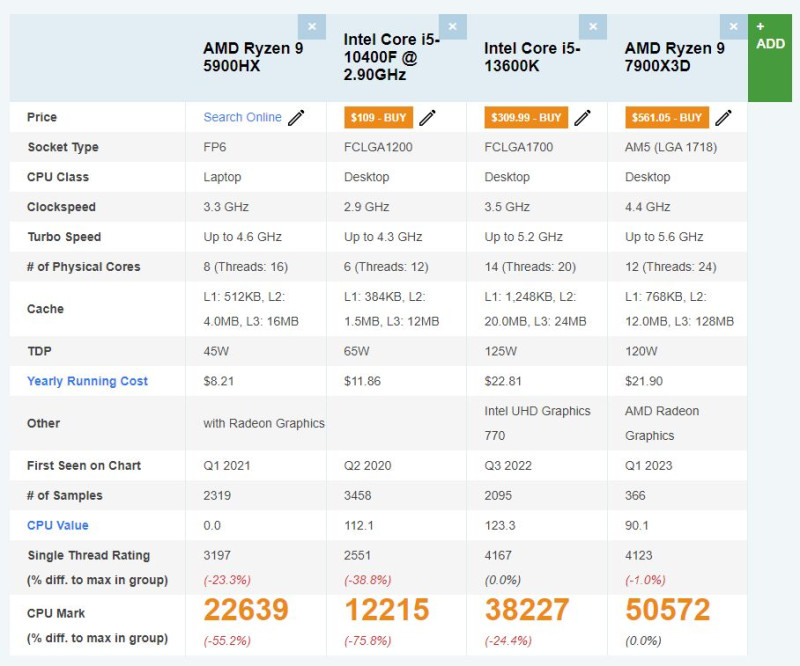Remove Intel Core i5-13600K column
800x666 pixels.
tap(593, 27)
